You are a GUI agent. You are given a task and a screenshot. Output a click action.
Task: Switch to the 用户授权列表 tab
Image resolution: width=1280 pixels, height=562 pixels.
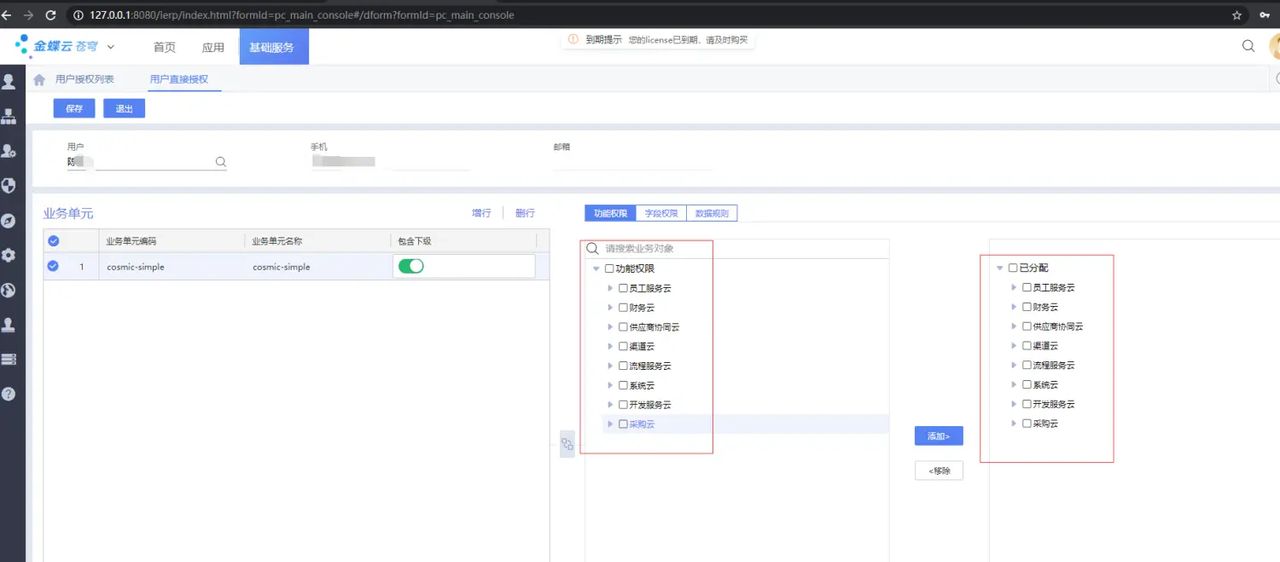click(85, 80)
